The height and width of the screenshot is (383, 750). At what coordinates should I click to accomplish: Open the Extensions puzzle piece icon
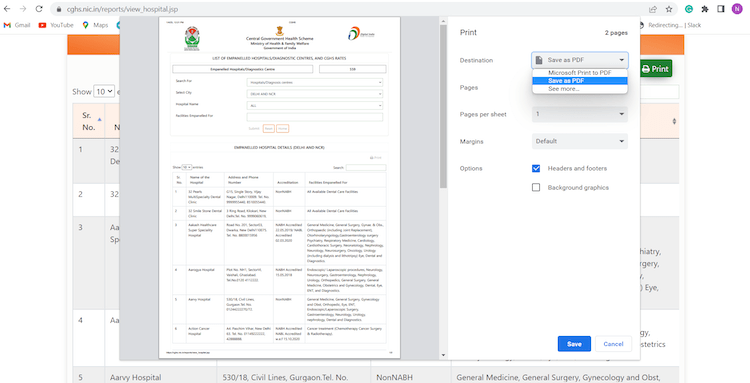coord(705,9)
